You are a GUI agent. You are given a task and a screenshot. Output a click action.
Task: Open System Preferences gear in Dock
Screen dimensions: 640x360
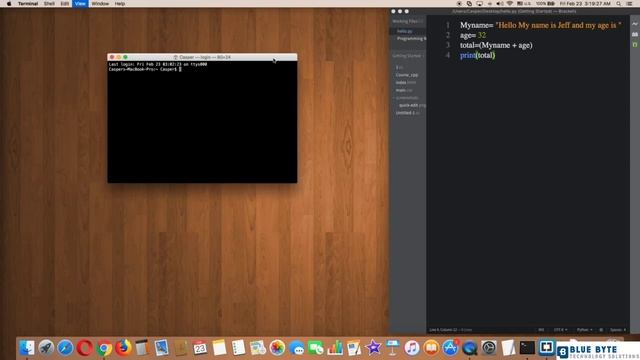[x=489, y=348]
